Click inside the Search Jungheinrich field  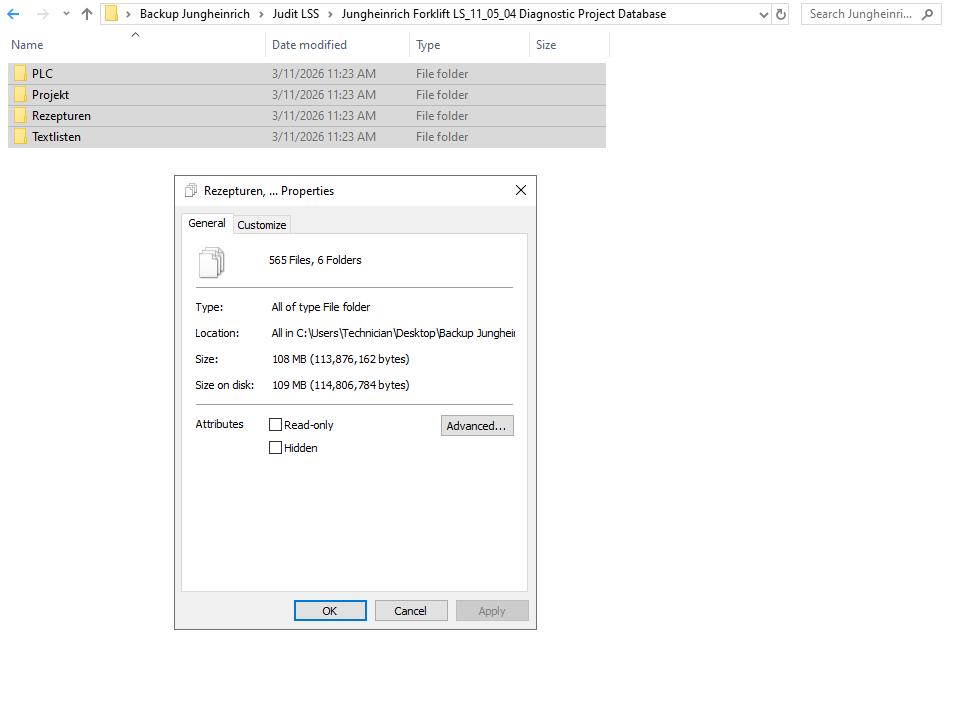(860, 14)
